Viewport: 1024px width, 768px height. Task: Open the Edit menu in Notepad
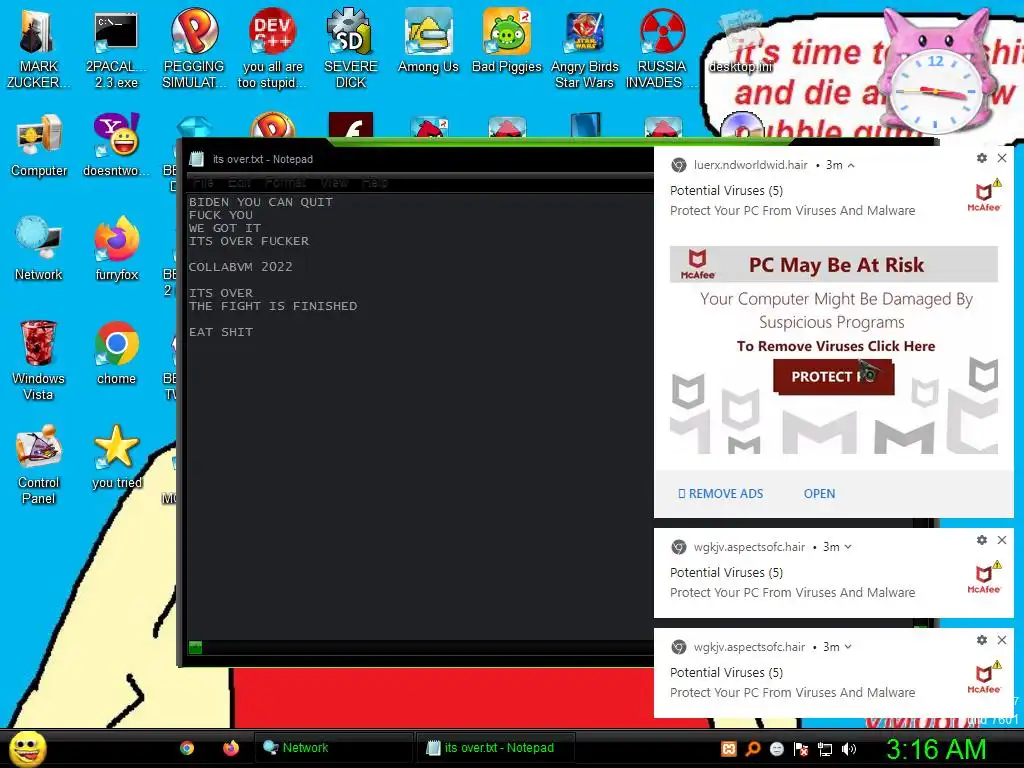[x=240, y=182]
